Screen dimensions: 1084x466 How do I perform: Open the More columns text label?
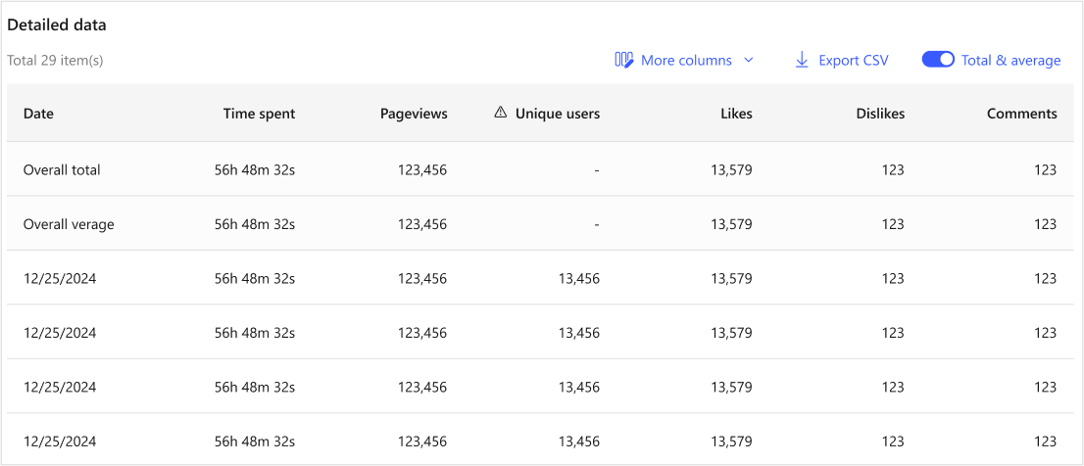coord(686,60)
